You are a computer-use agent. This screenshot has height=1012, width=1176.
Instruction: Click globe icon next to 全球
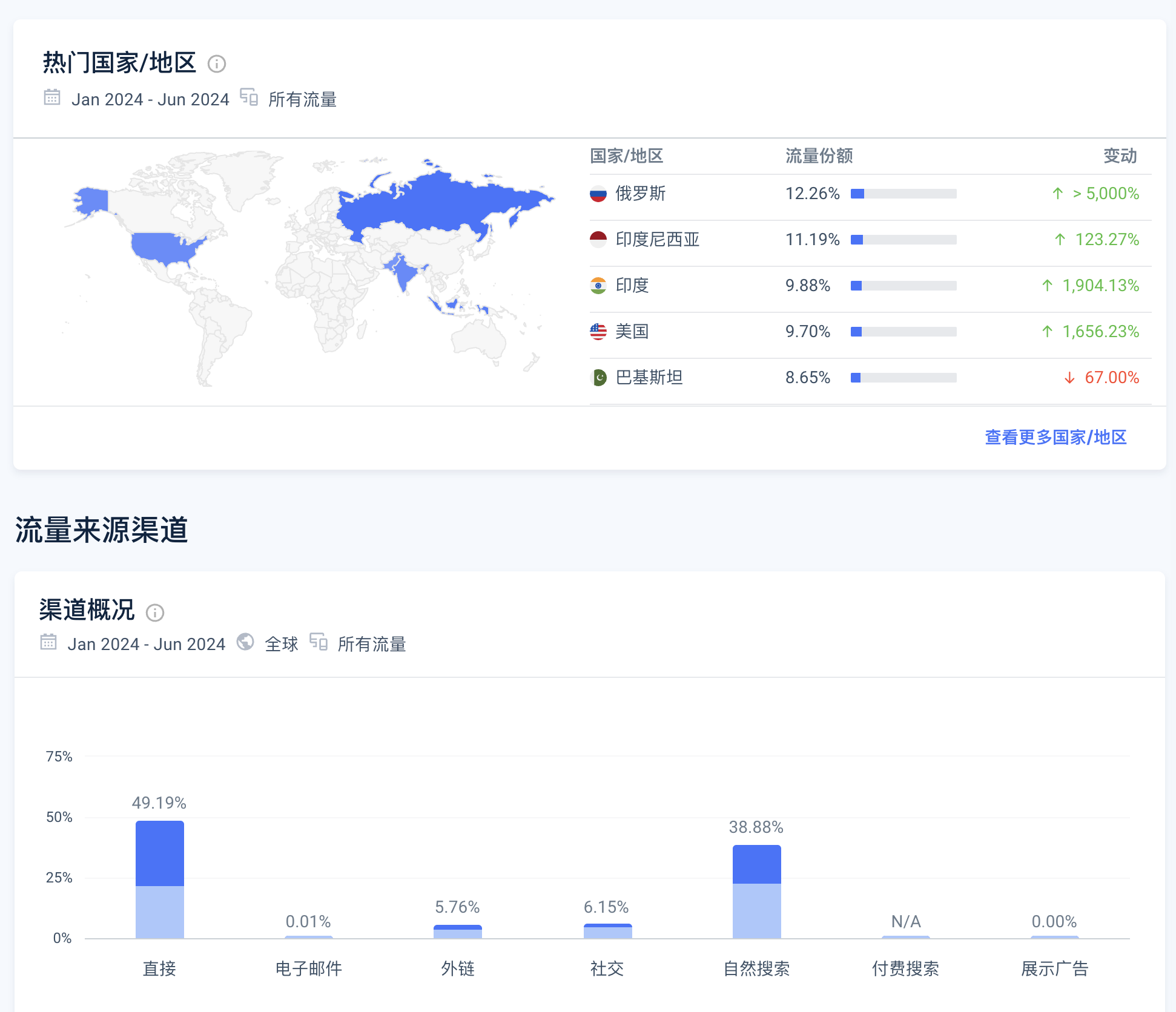(245, 642)
